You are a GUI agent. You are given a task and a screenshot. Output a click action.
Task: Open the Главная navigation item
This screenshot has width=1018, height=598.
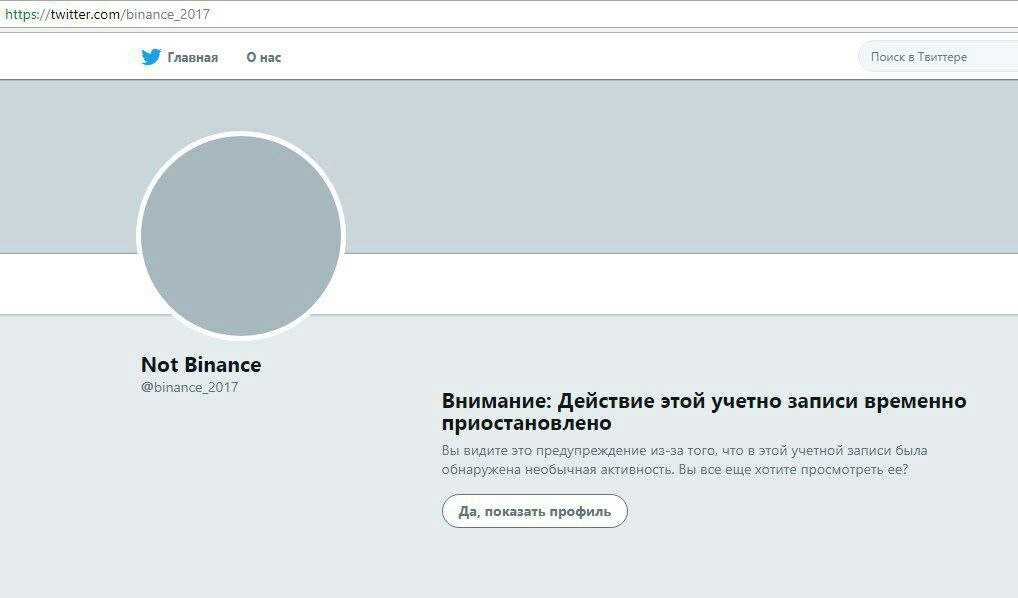click(x=193, y=57)
